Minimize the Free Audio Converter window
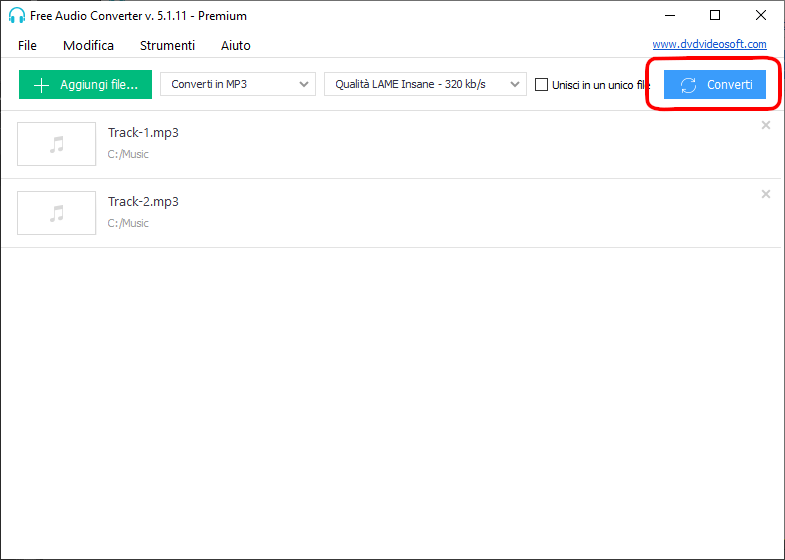Image resolution: width=785 pixels, height=560 pixels. [x=670, y=16]
